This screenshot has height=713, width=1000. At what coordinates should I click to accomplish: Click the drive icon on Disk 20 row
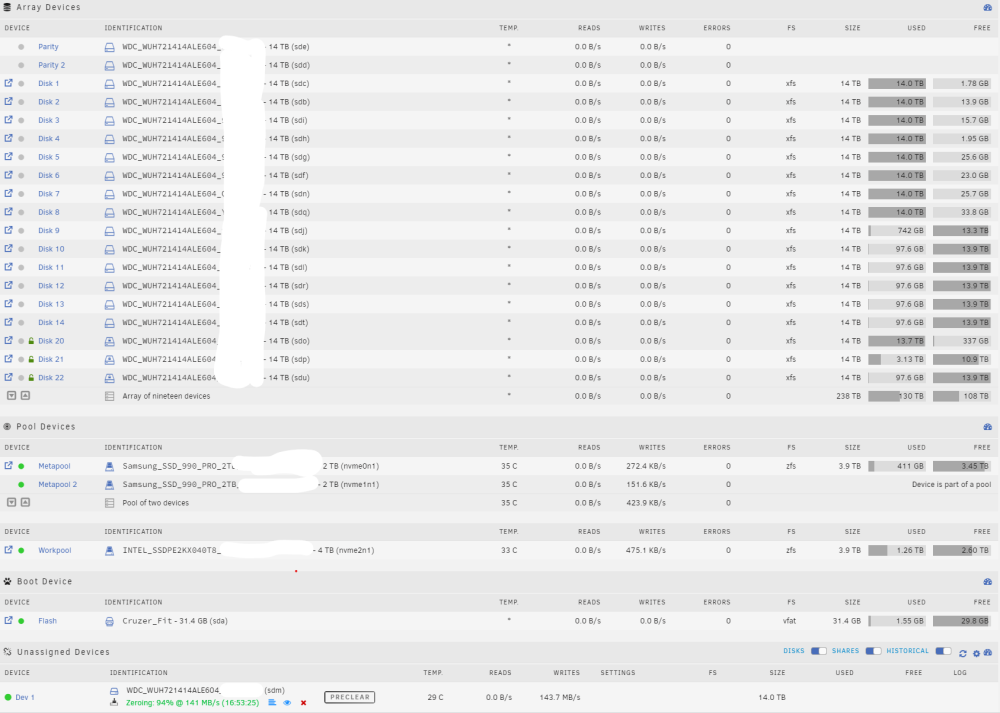[110, 341]
